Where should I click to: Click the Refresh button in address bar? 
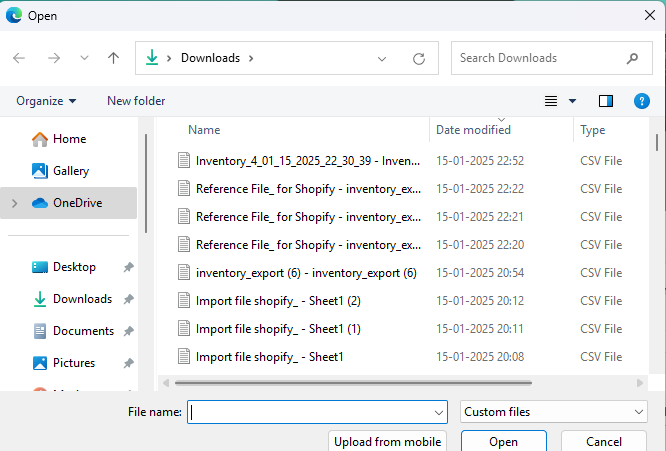click(x=419, y=58)
